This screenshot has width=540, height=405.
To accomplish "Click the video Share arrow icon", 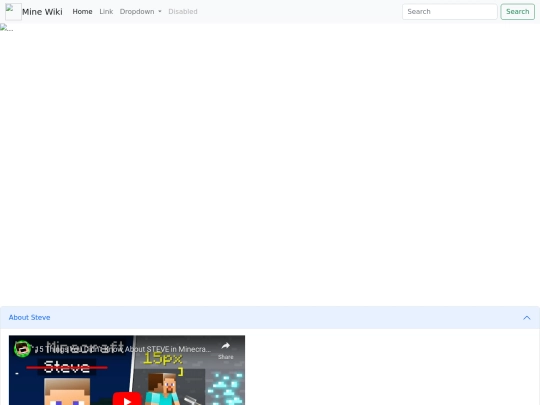I will [226, 346].
